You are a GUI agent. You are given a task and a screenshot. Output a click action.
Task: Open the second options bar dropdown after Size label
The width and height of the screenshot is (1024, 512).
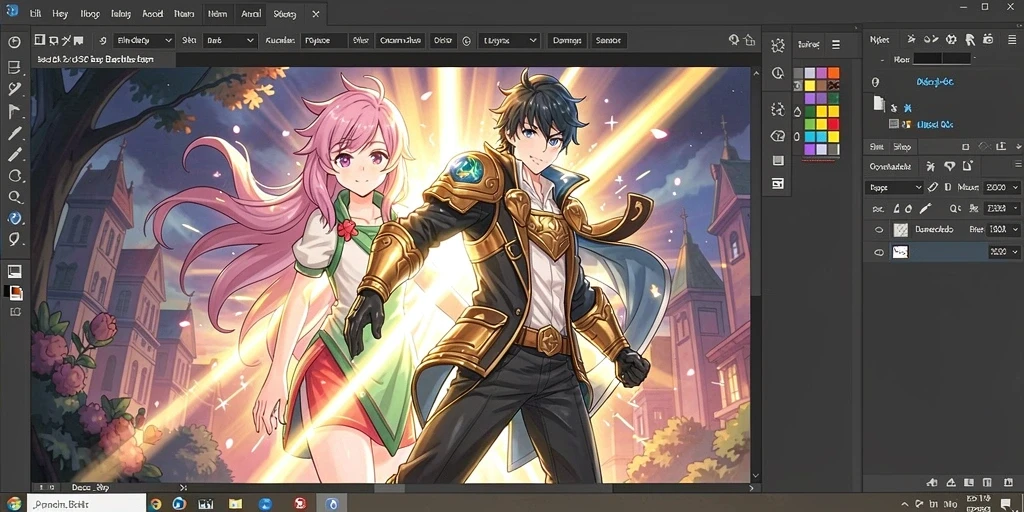point(229,40)
